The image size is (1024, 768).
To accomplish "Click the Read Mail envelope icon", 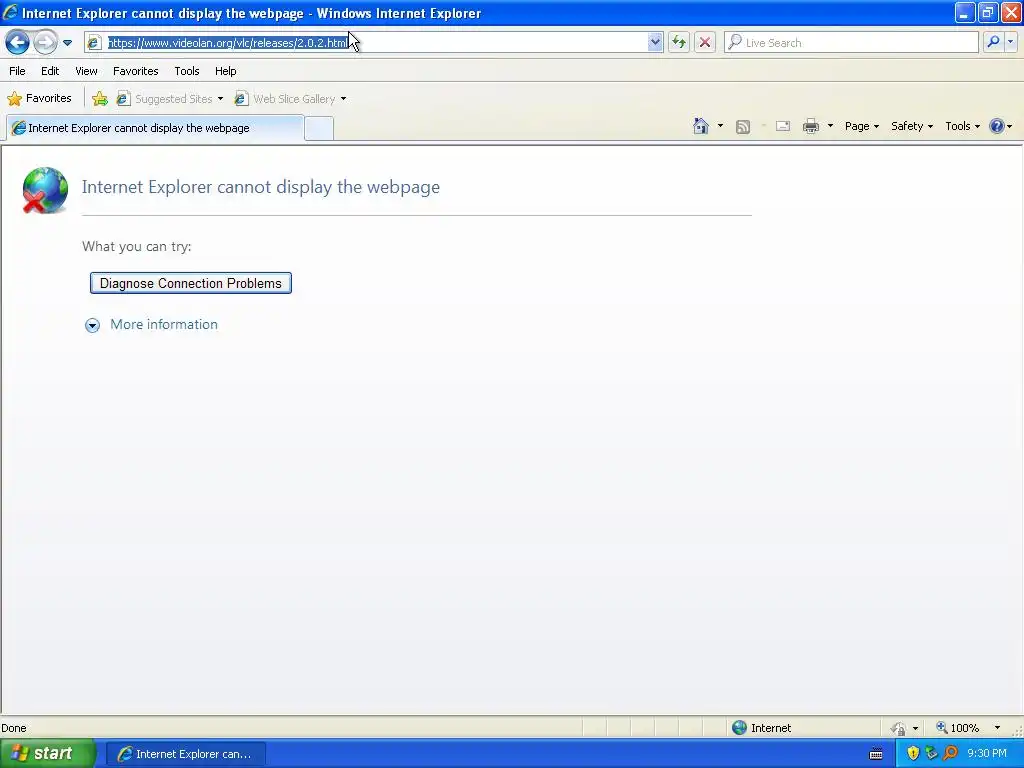I will [x=783, y=127].
